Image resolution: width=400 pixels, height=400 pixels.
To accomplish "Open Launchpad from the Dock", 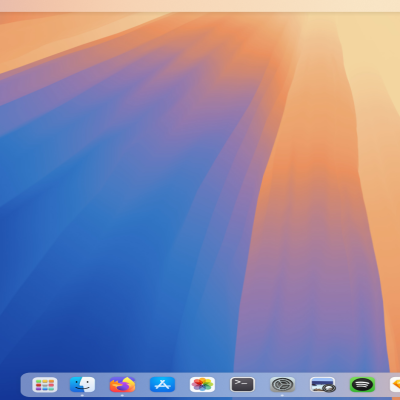I will 45,385.
